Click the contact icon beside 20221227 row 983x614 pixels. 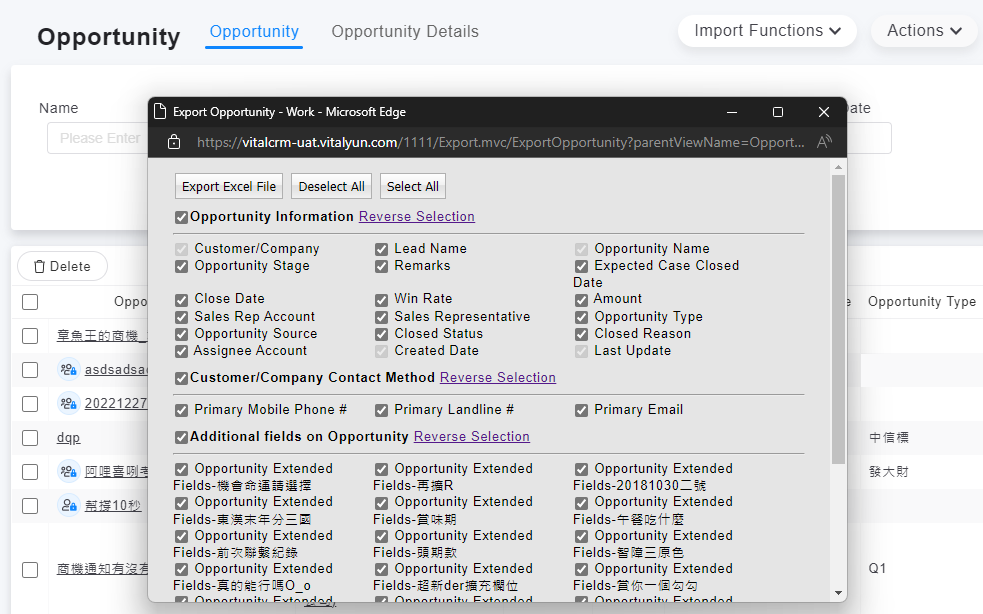68,404
